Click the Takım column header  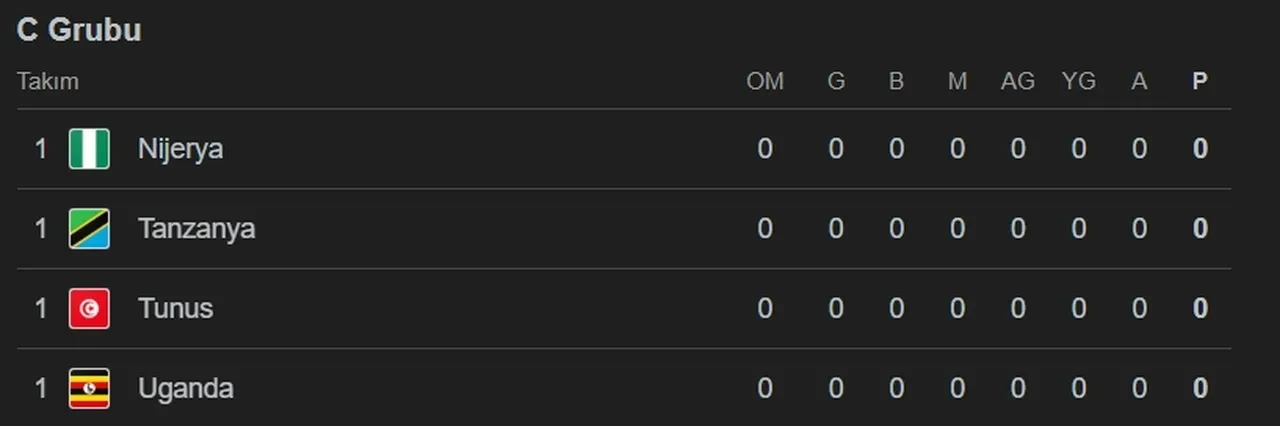click(x=47, y=82)
